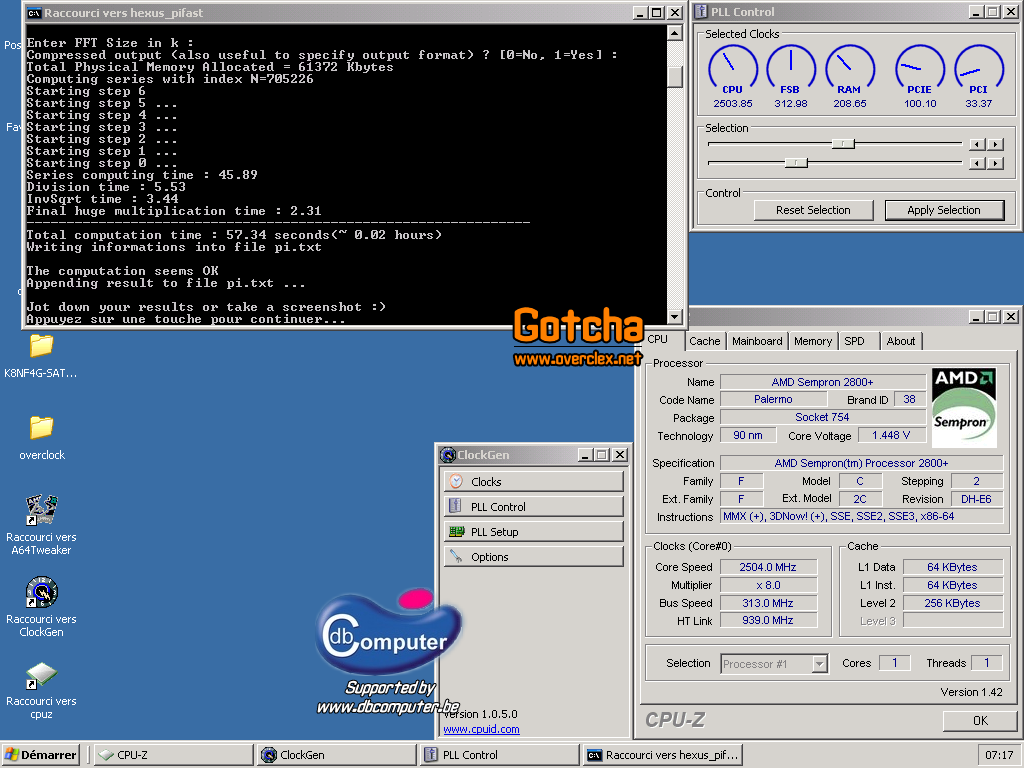Click the L1 Data value 64 KBytes
The image size is (1024, 768).
pyautogui.click(x=953, y=567)
